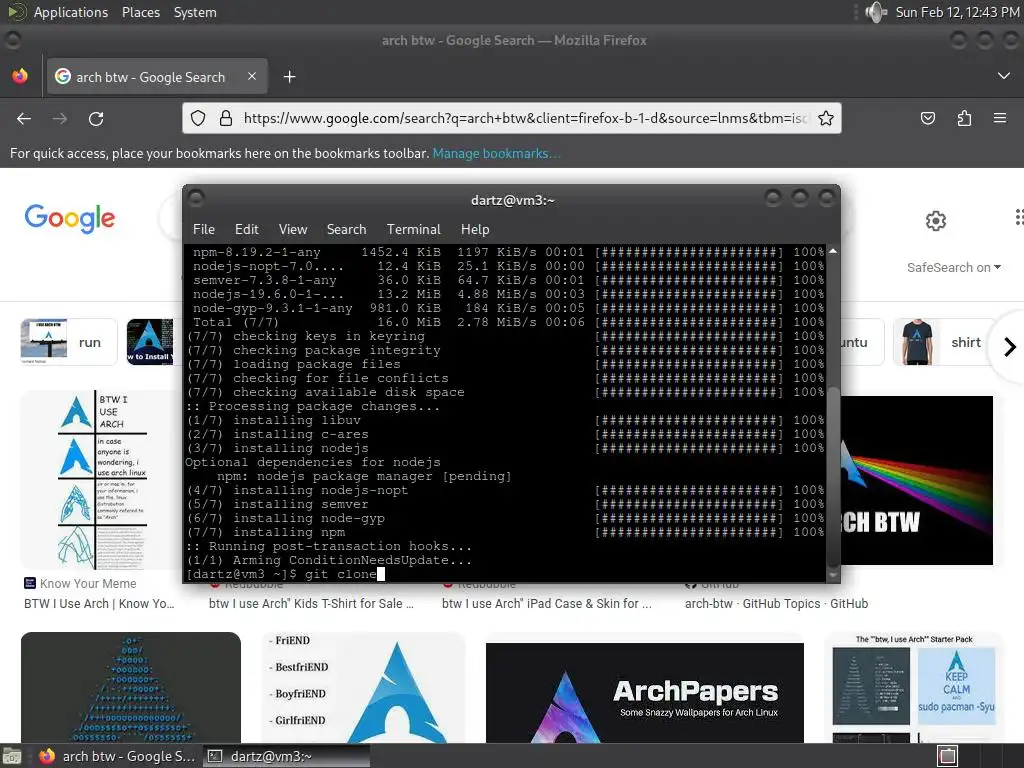Click terminal scrollbar up arrow

833,251
